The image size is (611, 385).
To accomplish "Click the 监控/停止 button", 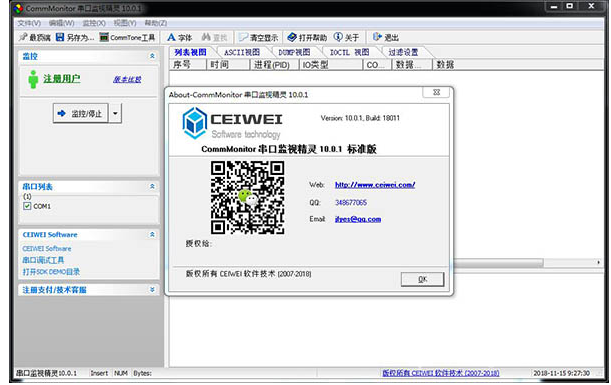I will pyautogui.click(x=81, y=113).
